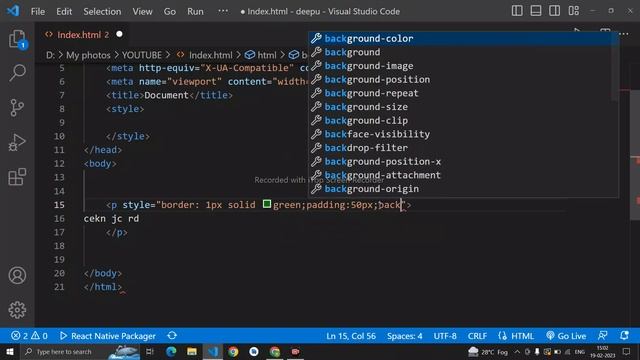
Task: Click the <style> tag on line 8
Action: click(125, 109)
